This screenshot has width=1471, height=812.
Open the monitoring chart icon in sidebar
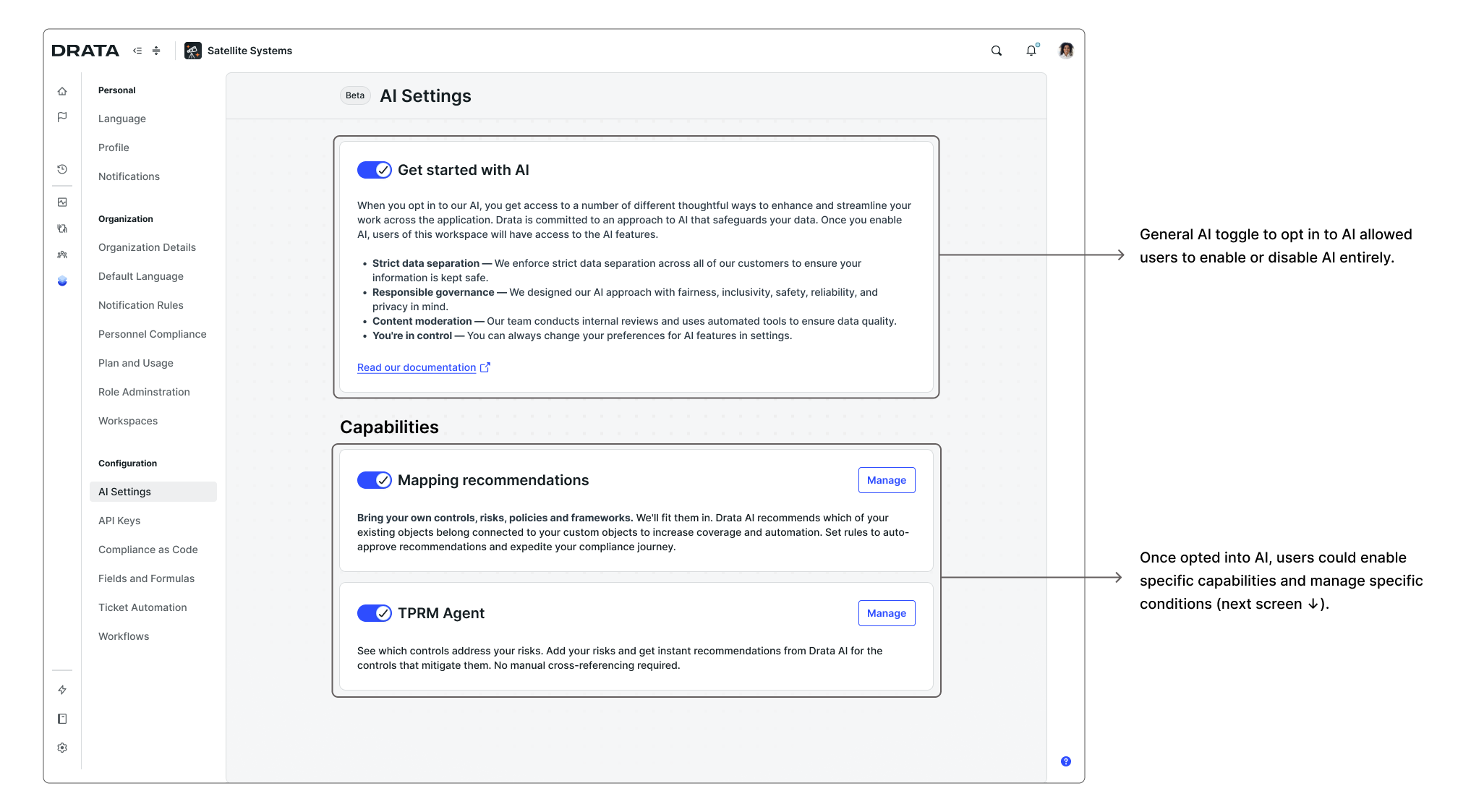click(x=62, y=202)
